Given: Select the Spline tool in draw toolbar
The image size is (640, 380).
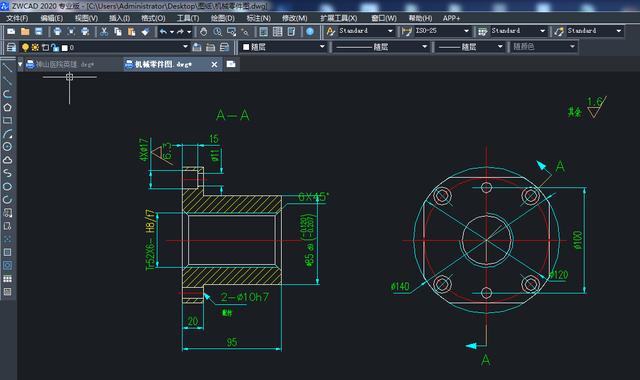Looking at the screenshot, I should (7, 173).
